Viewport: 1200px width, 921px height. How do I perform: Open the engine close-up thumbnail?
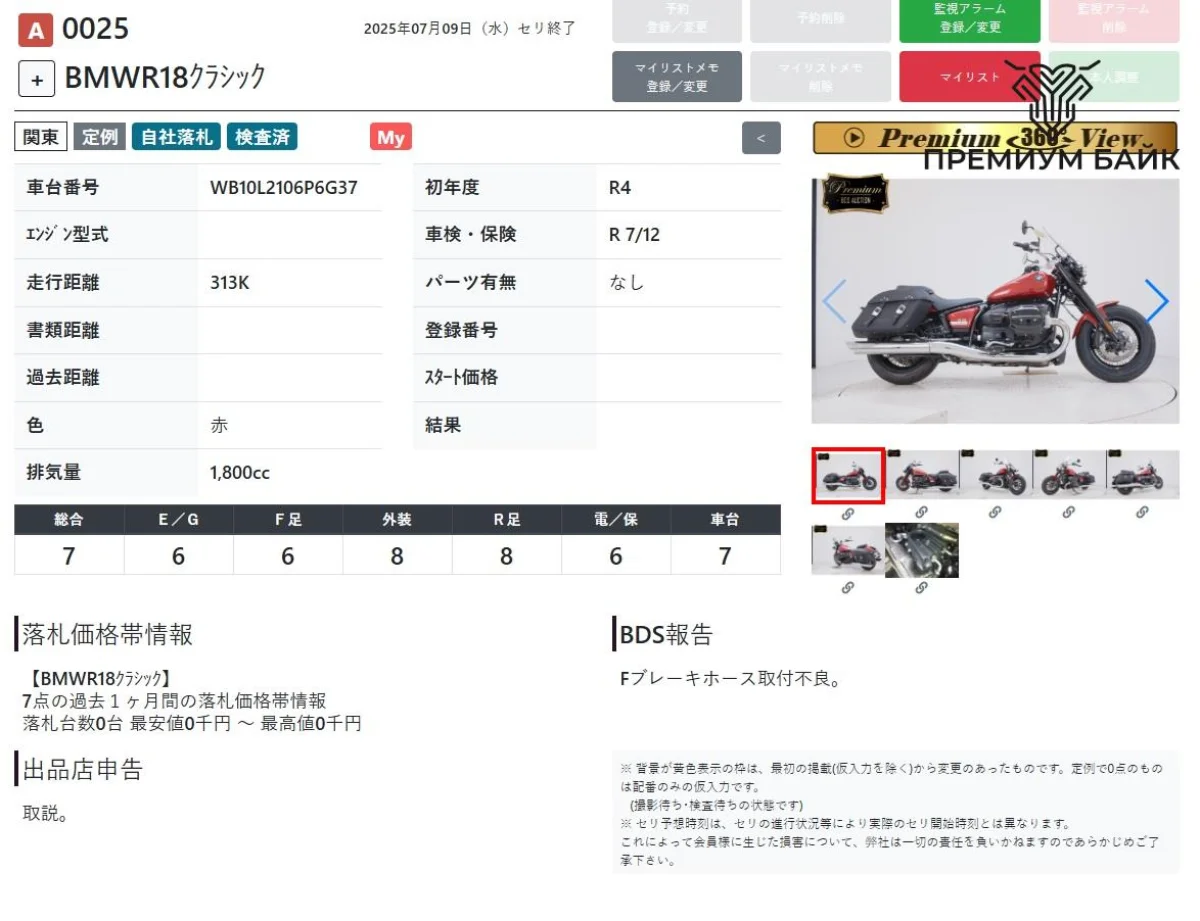[921, 550]
